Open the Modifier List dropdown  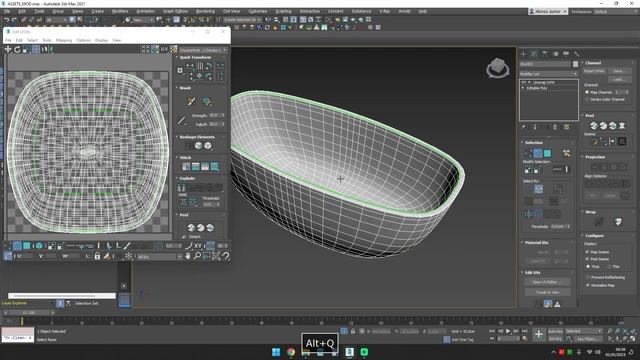549,74
